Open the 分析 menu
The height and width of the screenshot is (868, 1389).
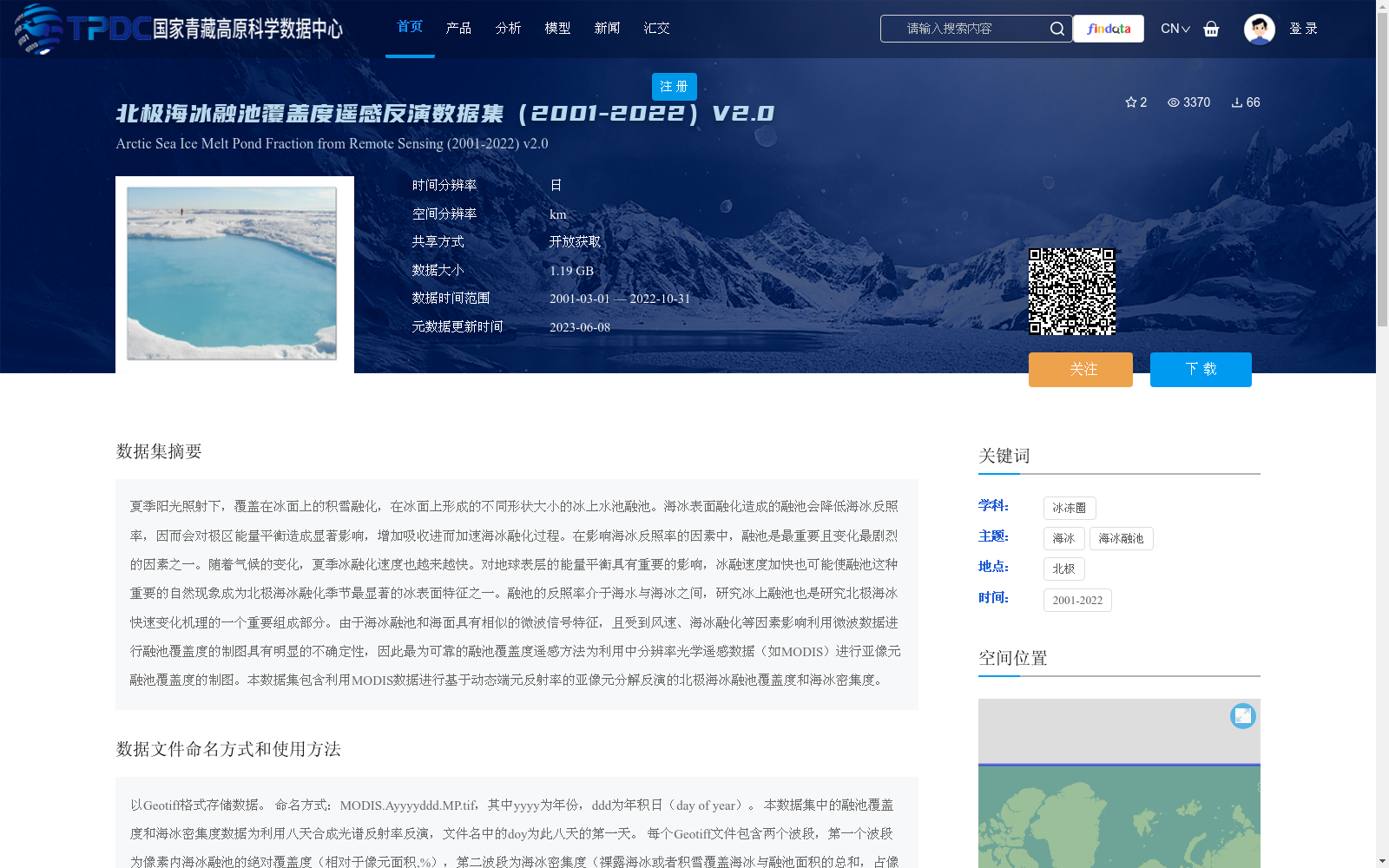[508, 28]
